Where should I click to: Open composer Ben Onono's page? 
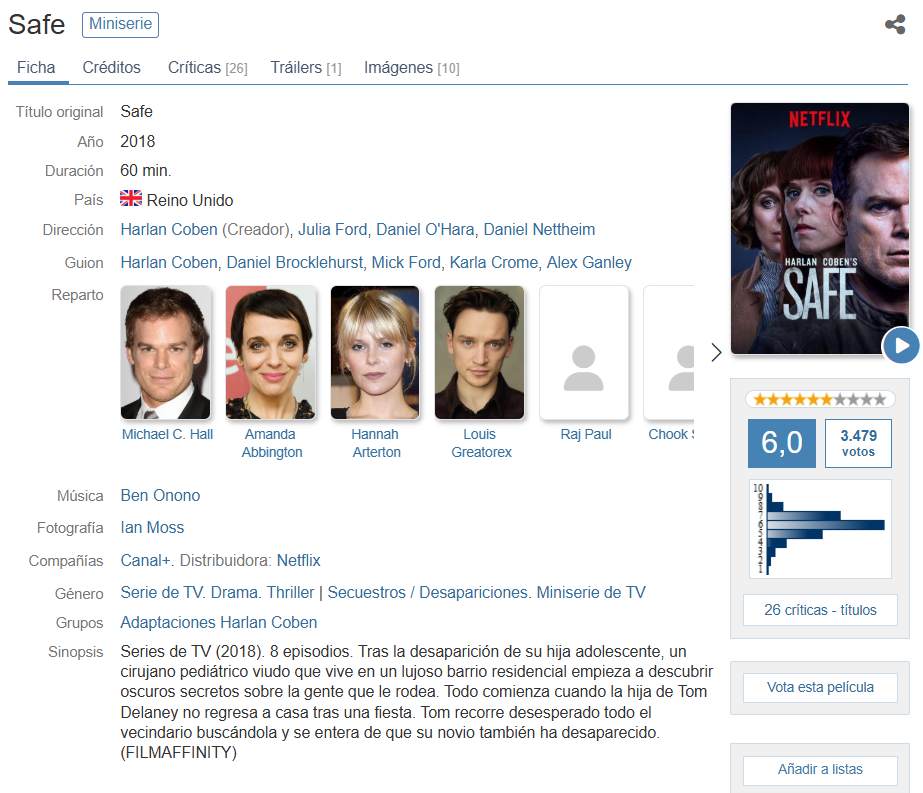(x=160, y=496)
